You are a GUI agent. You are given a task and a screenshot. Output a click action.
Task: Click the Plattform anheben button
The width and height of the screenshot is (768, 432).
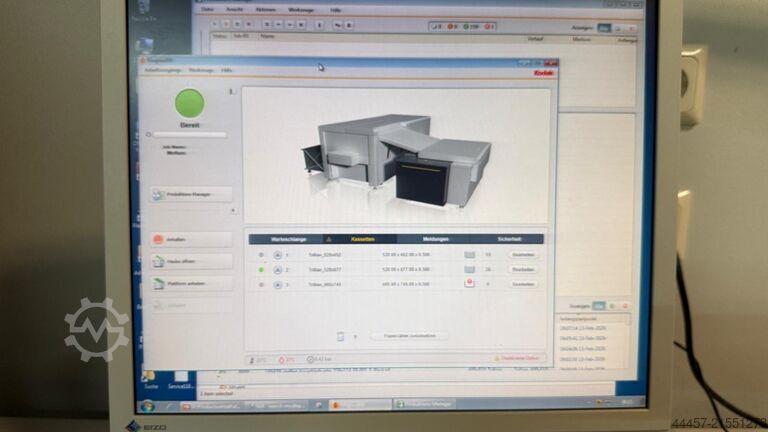pyautogui.click(x=192, y=283)
